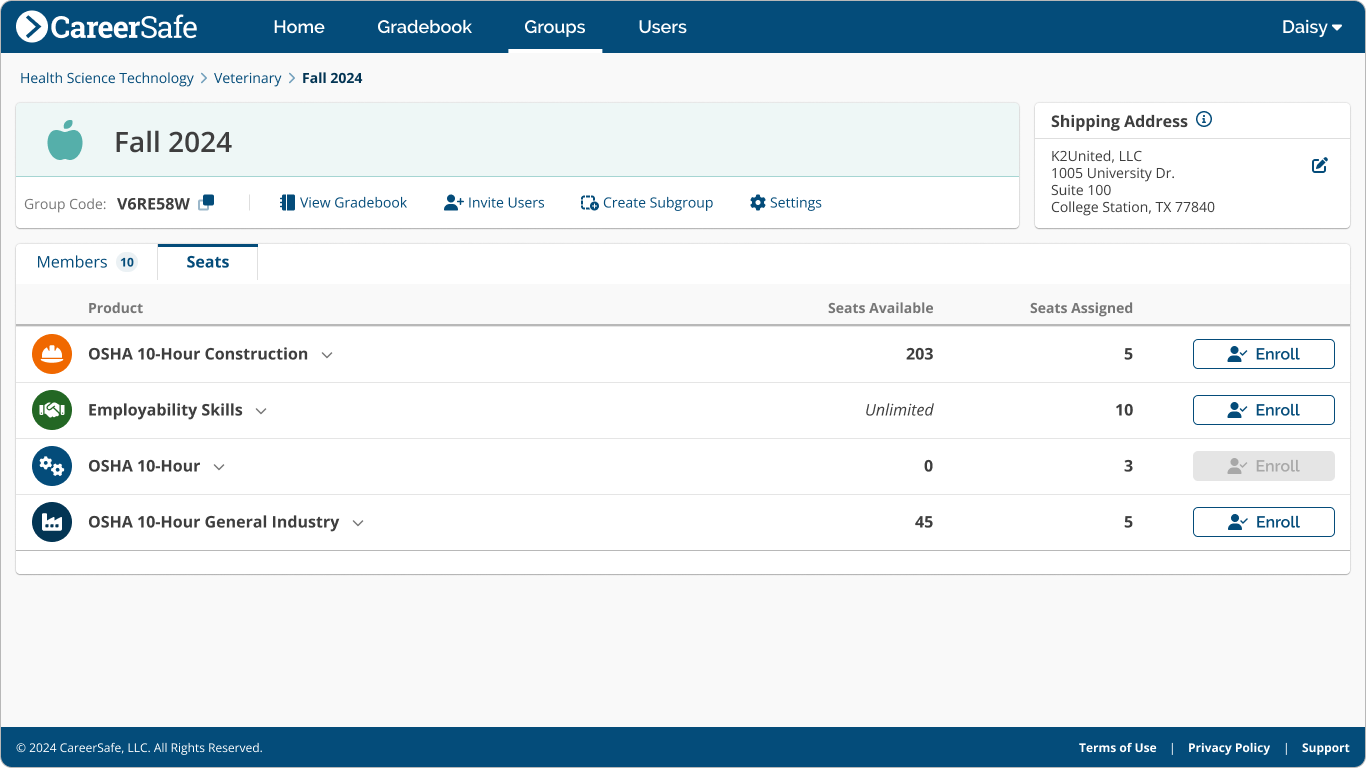The image size is (1366, 768).
Task: Click the edit shipping address pencil icon
Action: point(1319,166)
